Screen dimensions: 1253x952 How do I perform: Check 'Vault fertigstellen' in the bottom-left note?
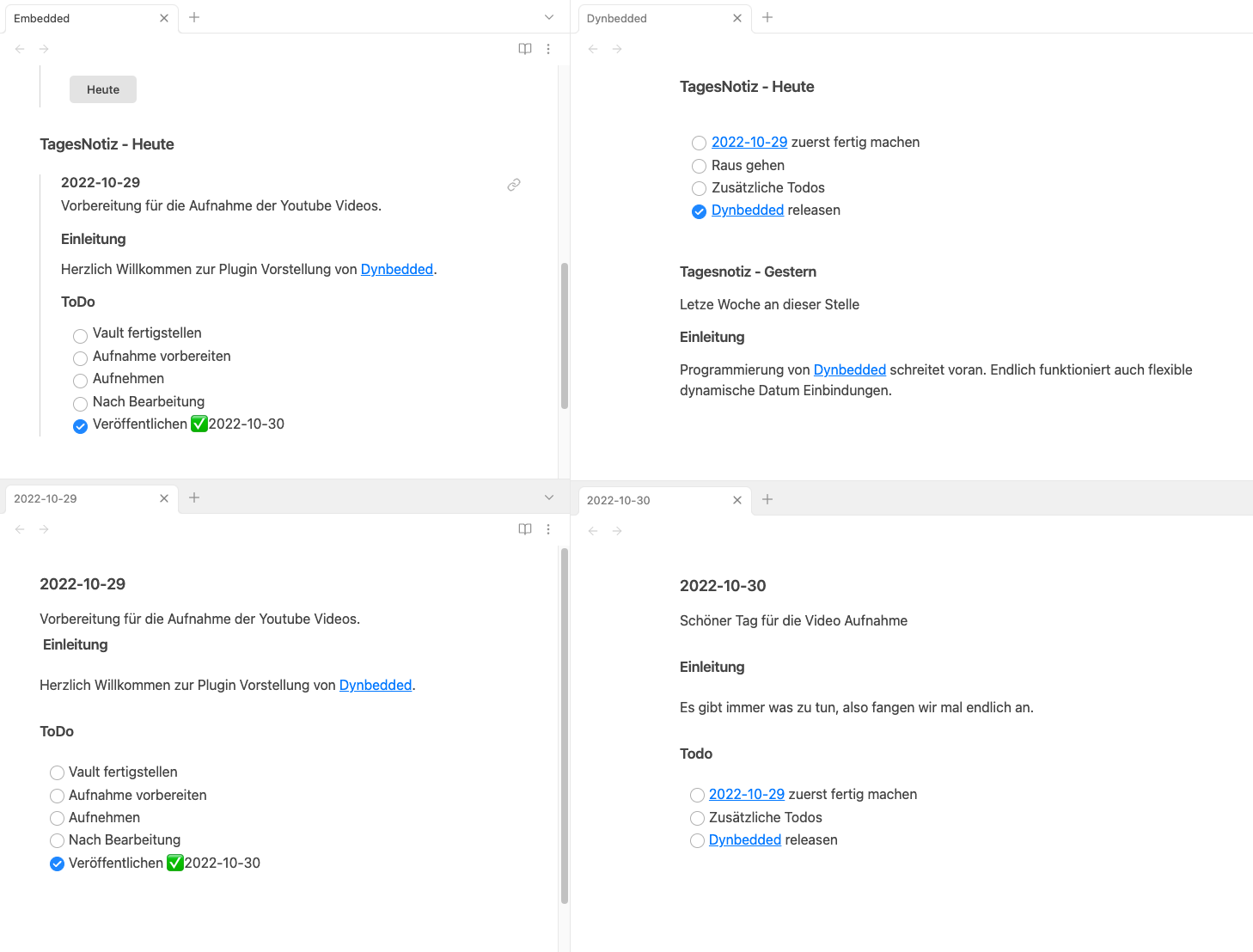pos(58,772)
